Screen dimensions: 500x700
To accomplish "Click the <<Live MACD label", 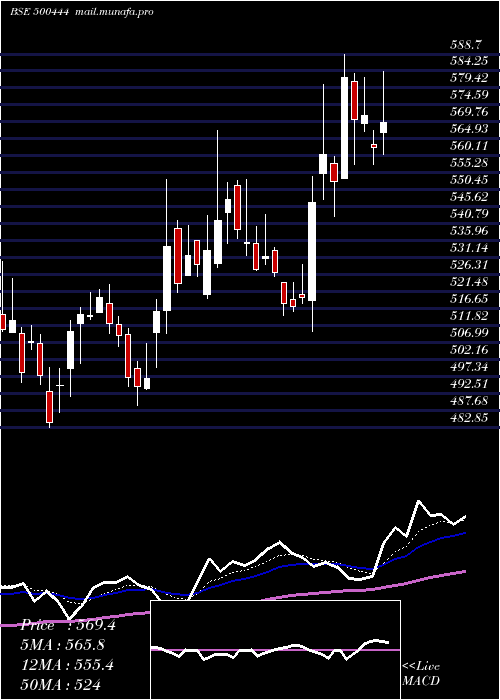I will pyautogui.click(x=421, y=674).
